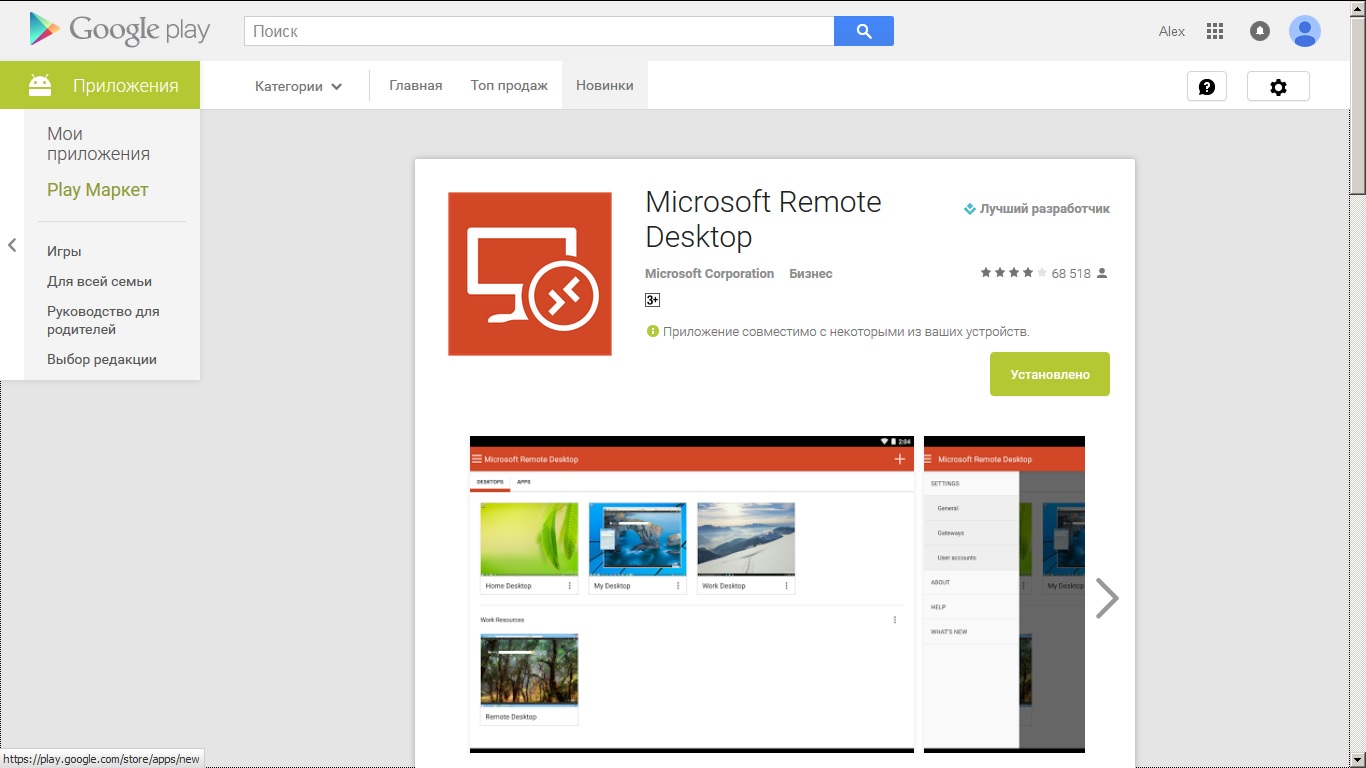Click the Установлено button
Screen dimensions: 1366x768
[1050, 374]
